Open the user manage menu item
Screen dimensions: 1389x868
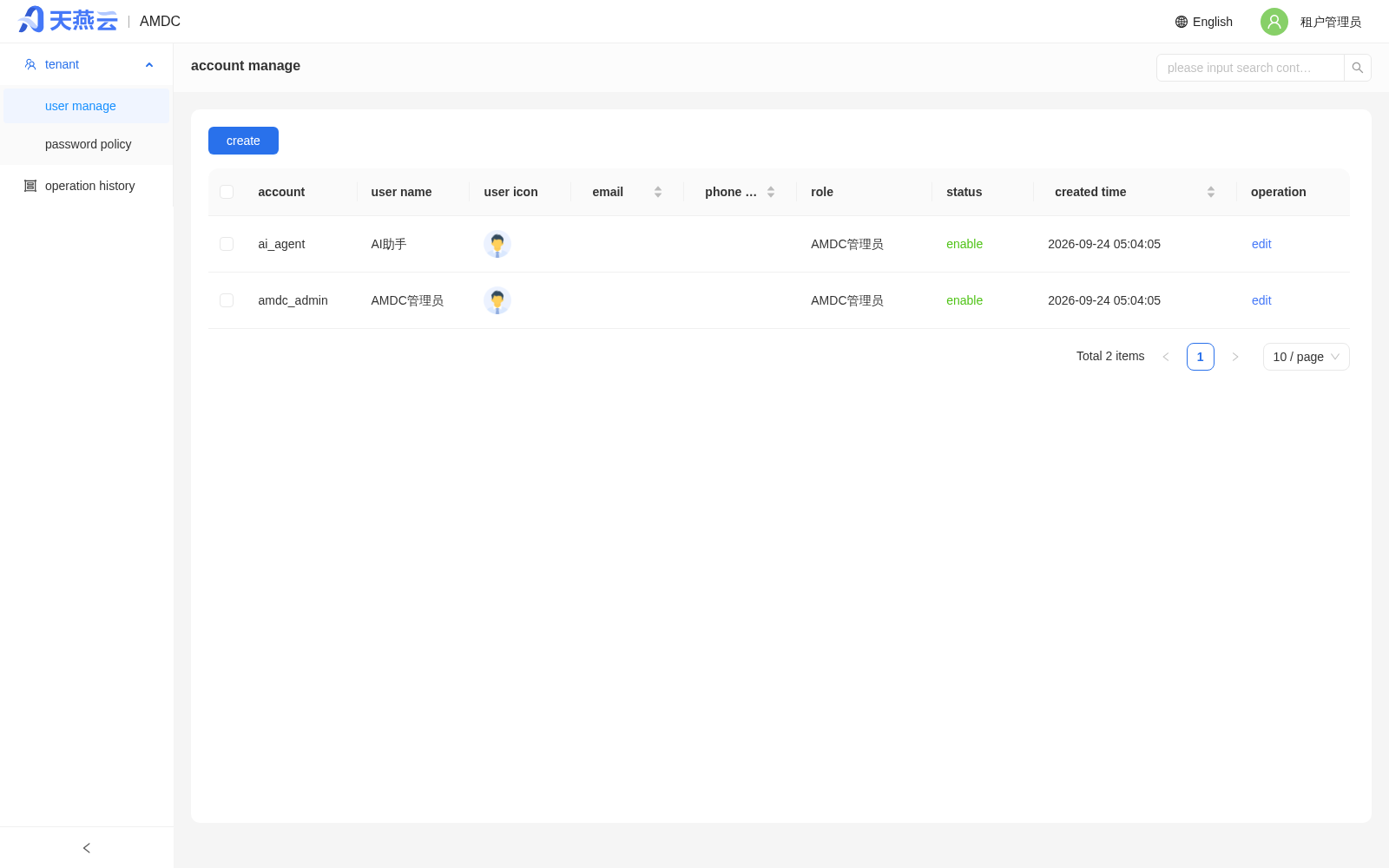(87, 106)
